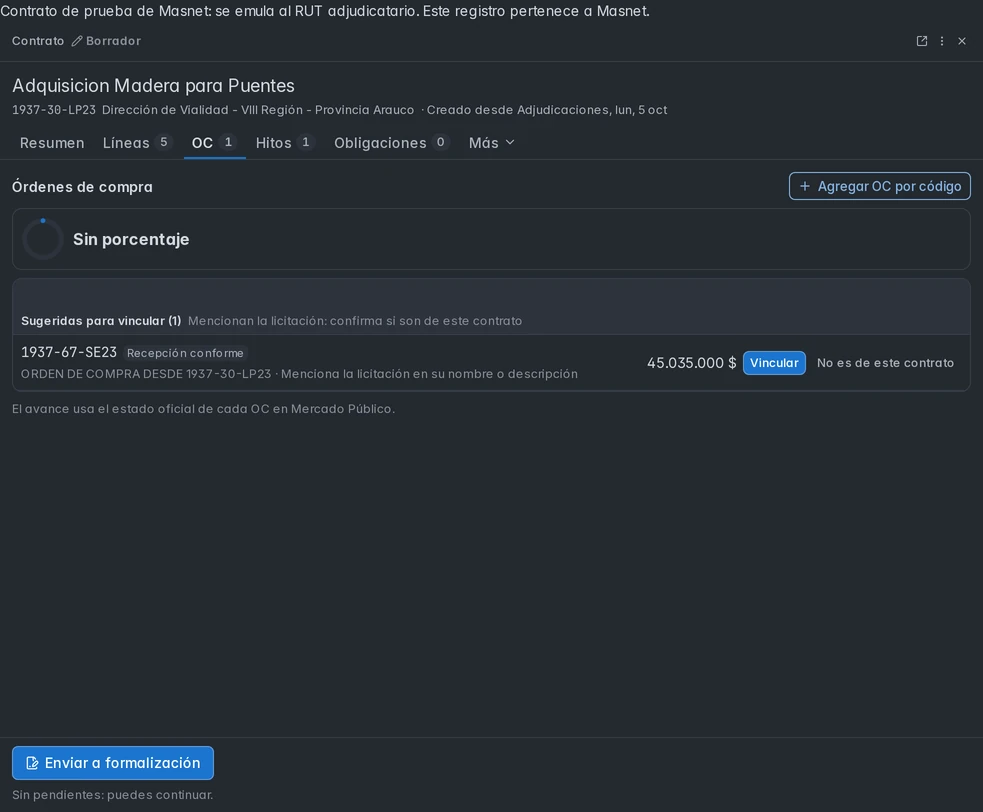Click the Recepción conforme status badge

[x=185, y=353]
